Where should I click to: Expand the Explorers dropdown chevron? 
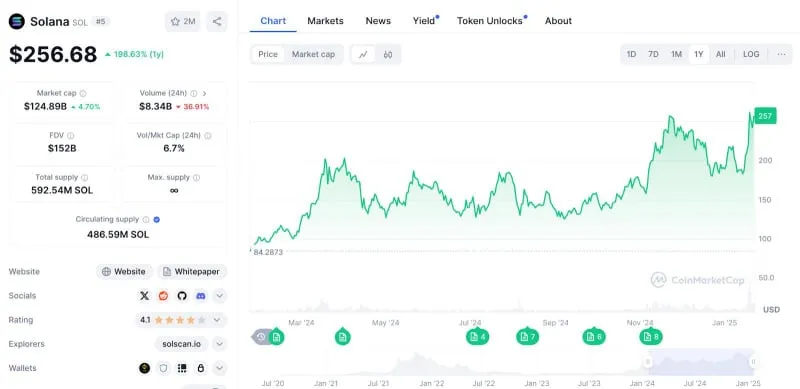(x=219, y=344)
